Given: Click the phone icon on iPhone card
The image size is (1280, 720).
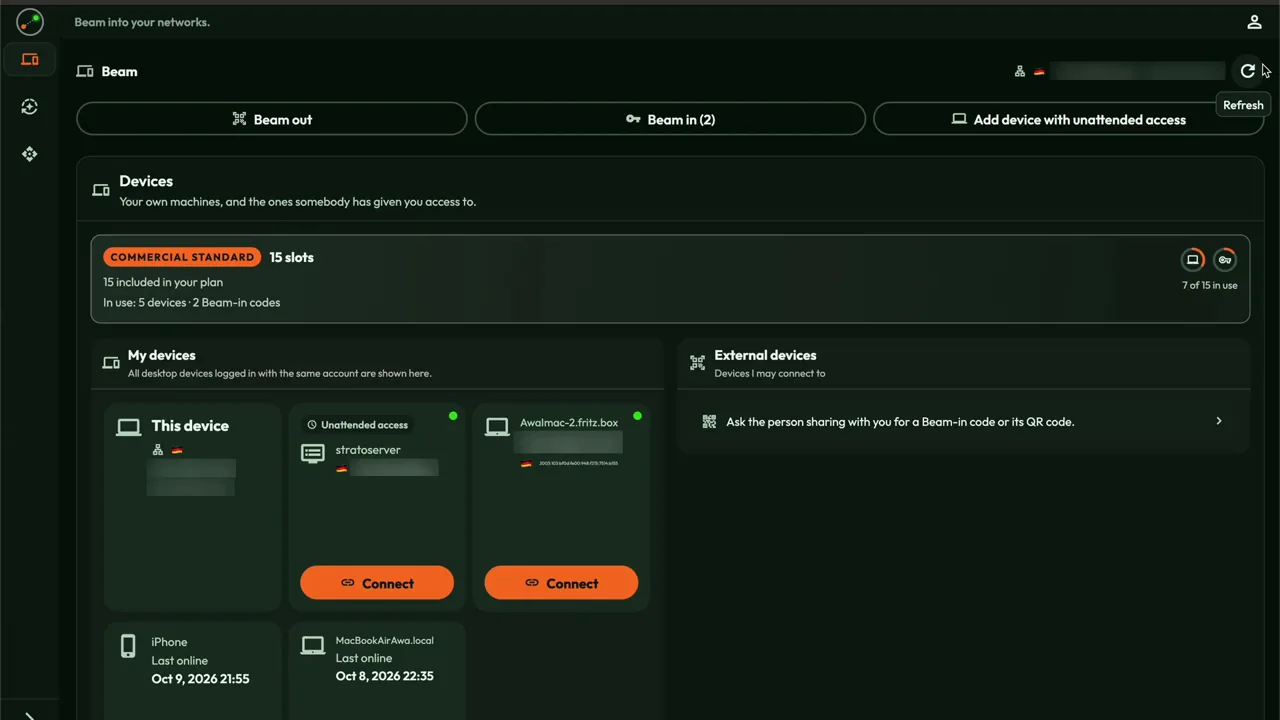Looking at the screenshot, I should 128,646.
